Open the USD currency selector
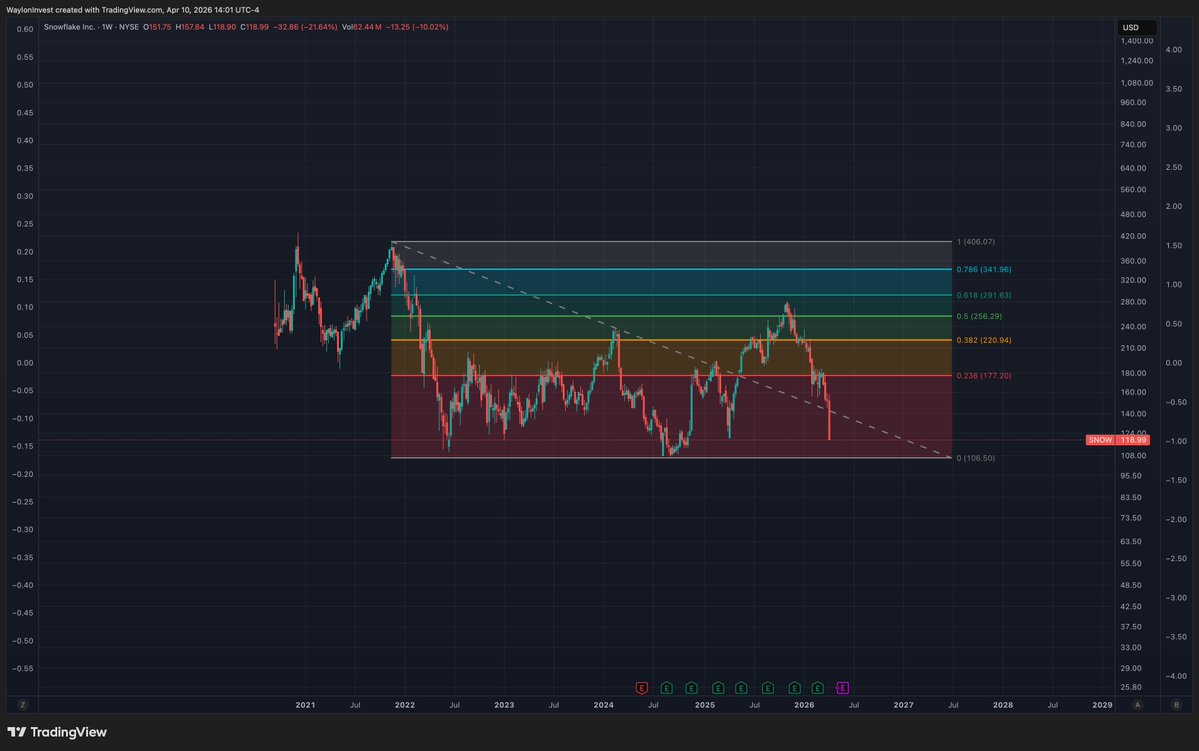 point(1130,27)
